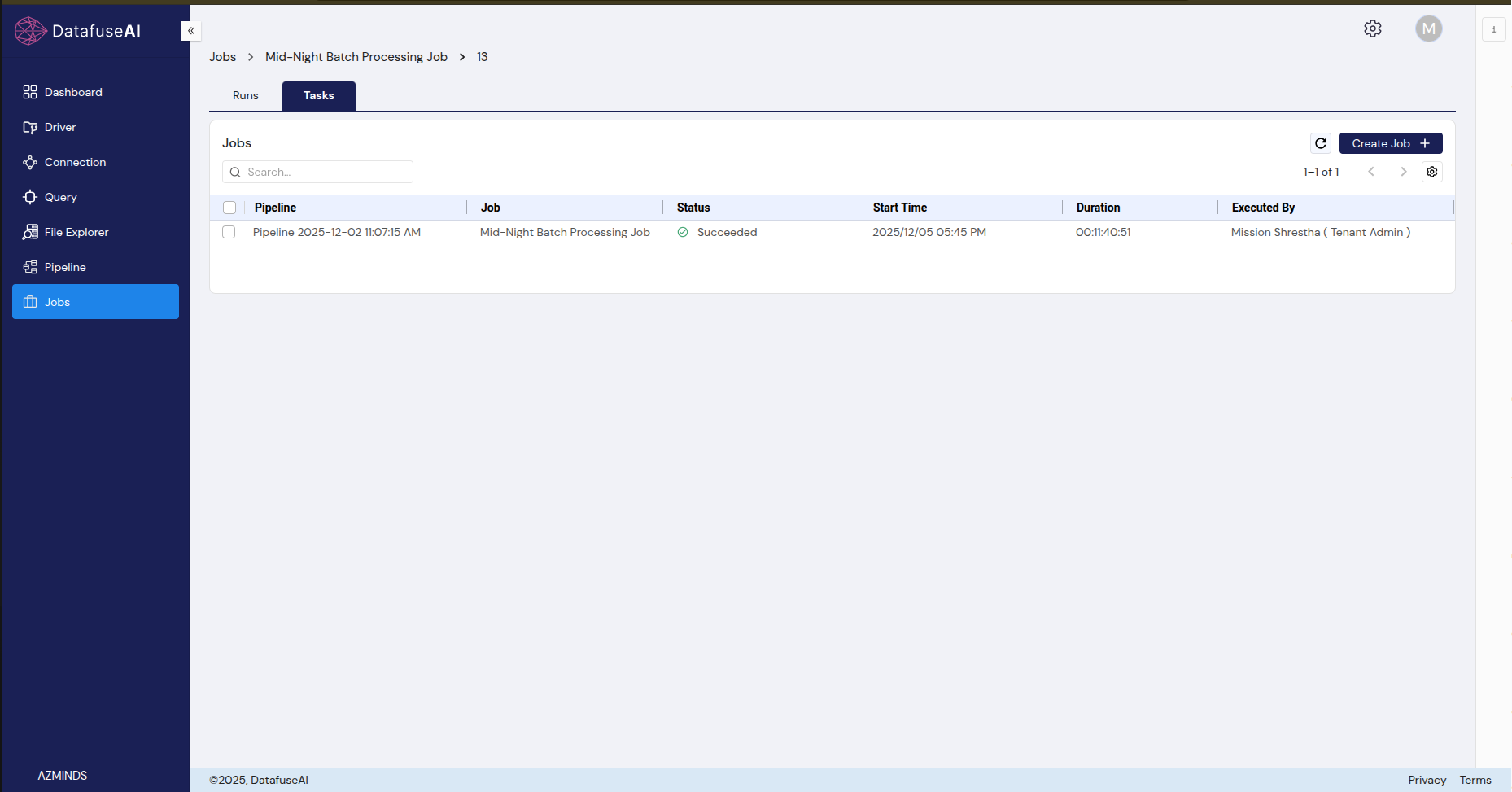Click the Connection node icon
This screenshot has height=792, width=1512.
tap(30, 162)
